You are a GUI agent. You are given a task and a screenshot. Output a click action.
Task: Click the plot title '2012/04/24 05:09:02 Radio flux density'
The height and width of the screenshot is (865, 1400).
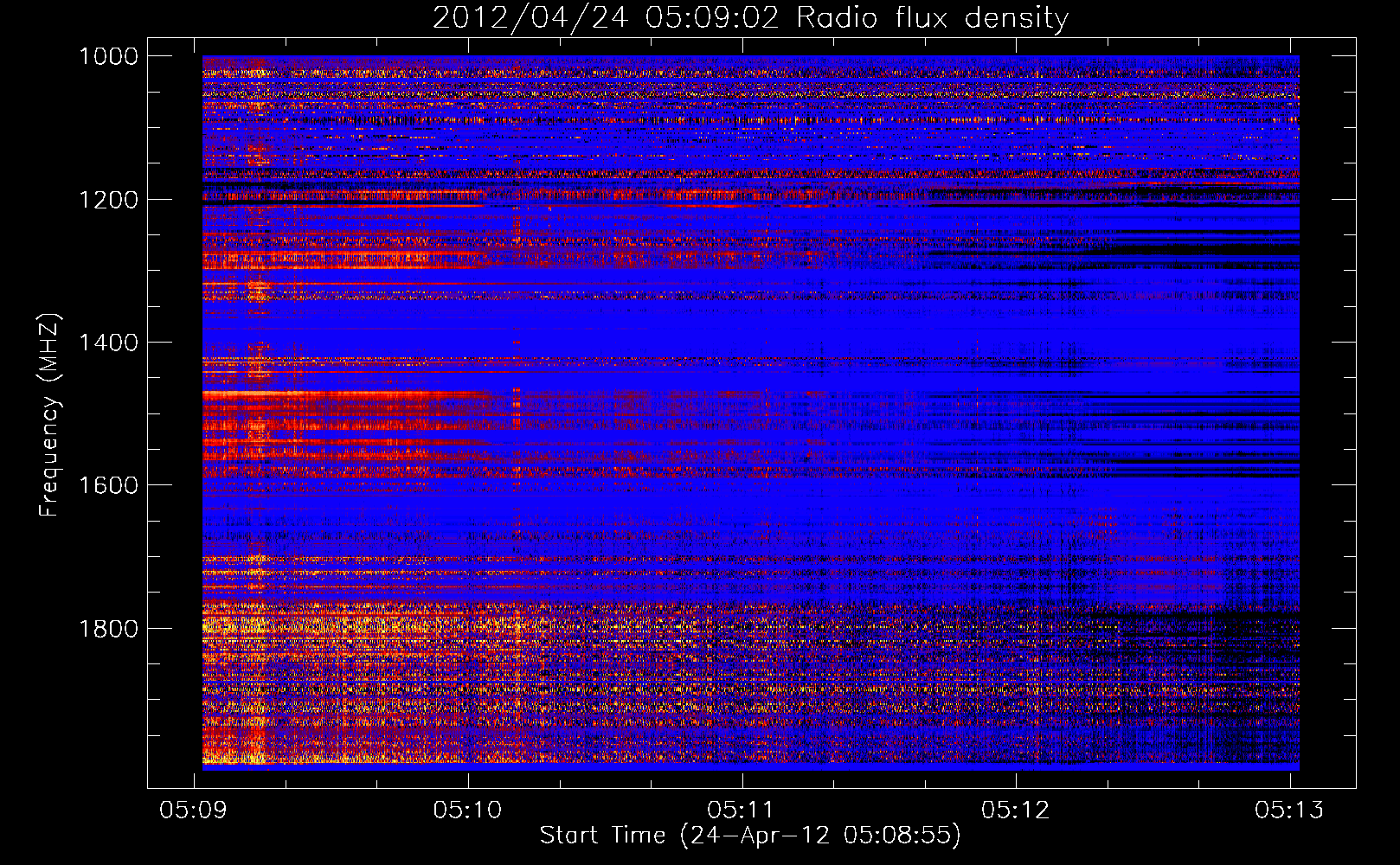coord(750,18)
